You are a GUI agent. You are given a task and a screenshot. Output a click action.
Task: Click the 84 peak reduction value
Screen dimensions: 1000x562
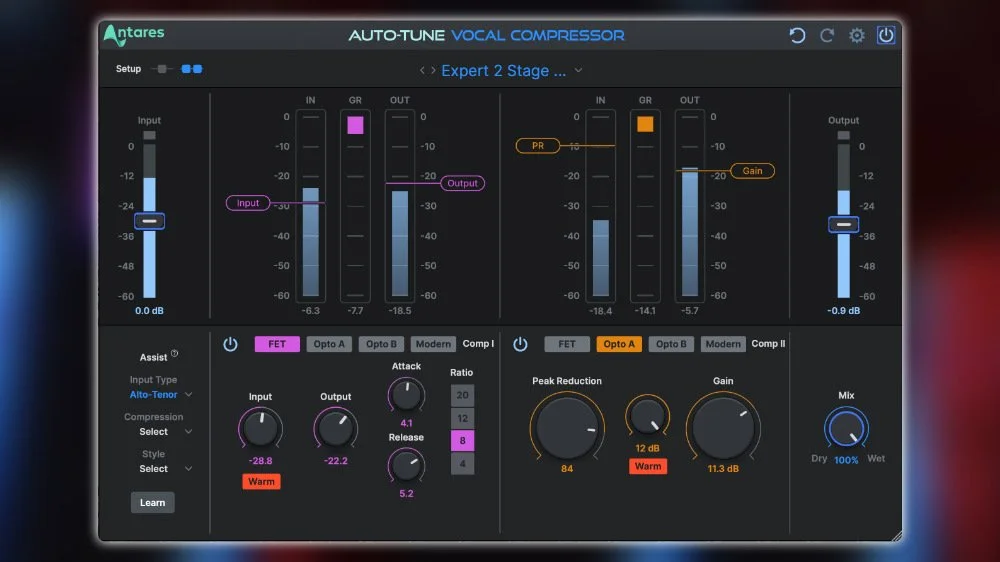coord(567,468)
